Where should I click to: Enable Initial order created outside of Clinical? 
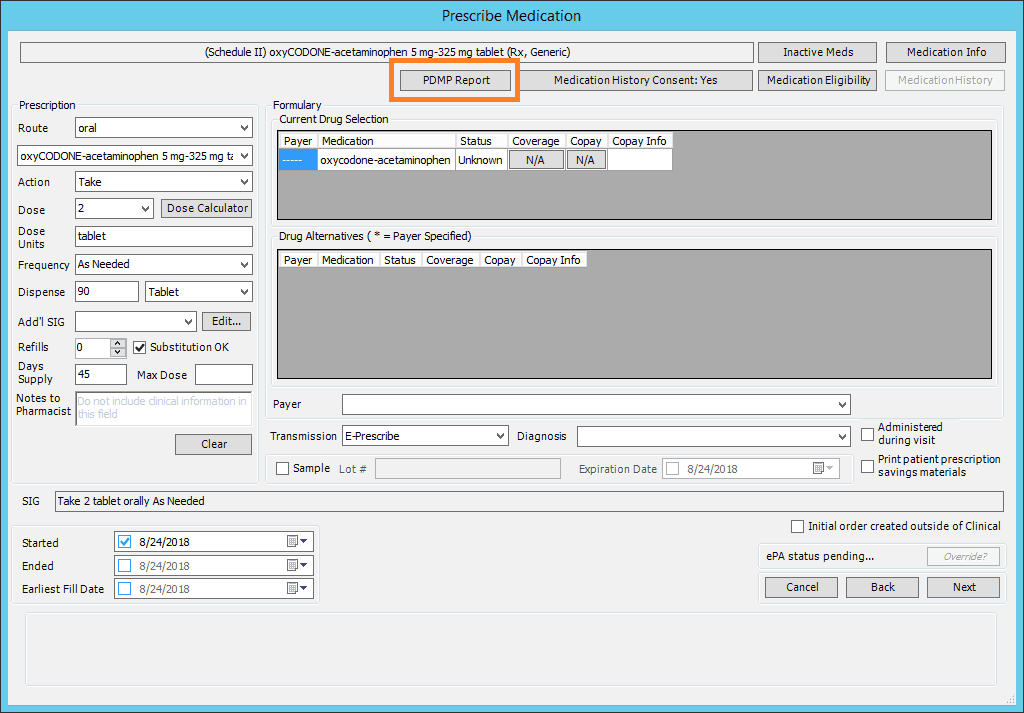(797, 526)
